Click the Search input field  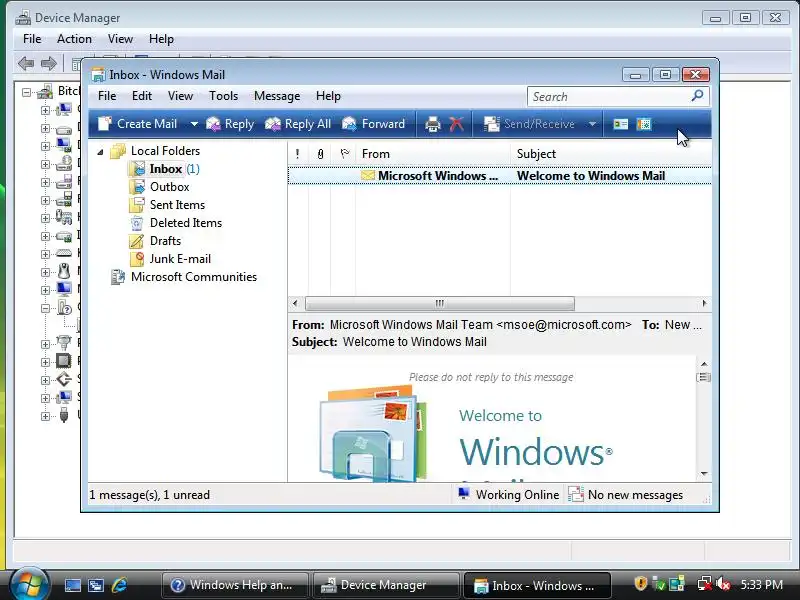(609, 96)
